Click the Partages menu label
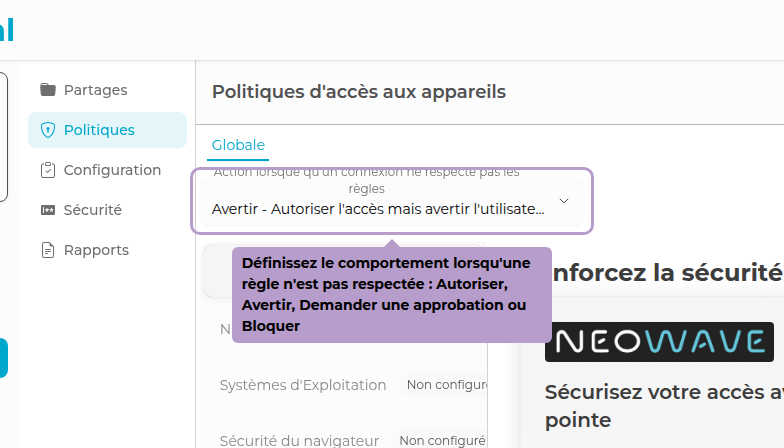This screenshot has height=448, width=784. [x=95, y=90]
